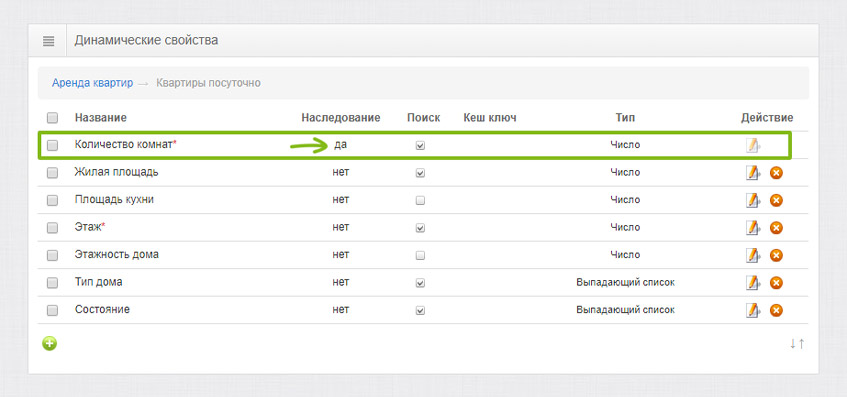
Task: Edit the Жилая площадь property
Action: click(753, 173)
